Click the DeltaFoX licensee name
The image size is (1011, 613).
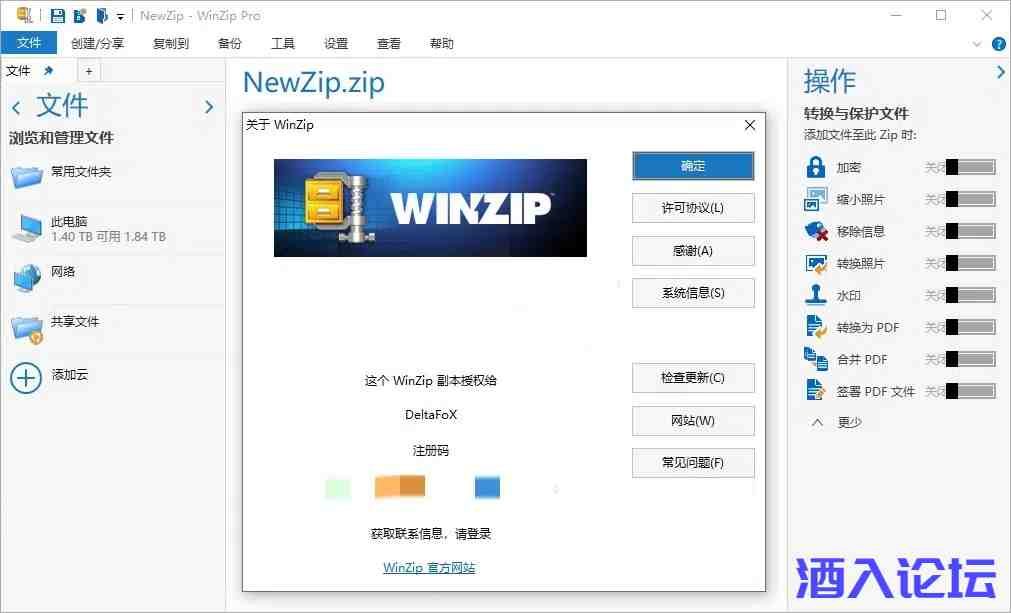click(x=431, y=415)
